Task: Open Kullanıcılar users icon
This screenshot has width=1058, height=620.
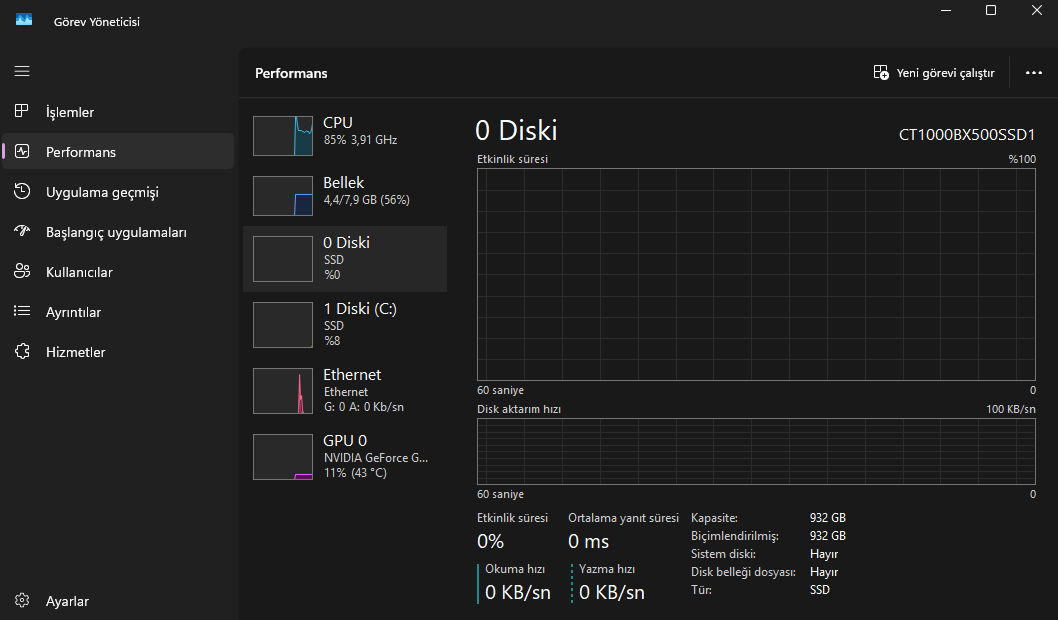Action: coord(22,272)
